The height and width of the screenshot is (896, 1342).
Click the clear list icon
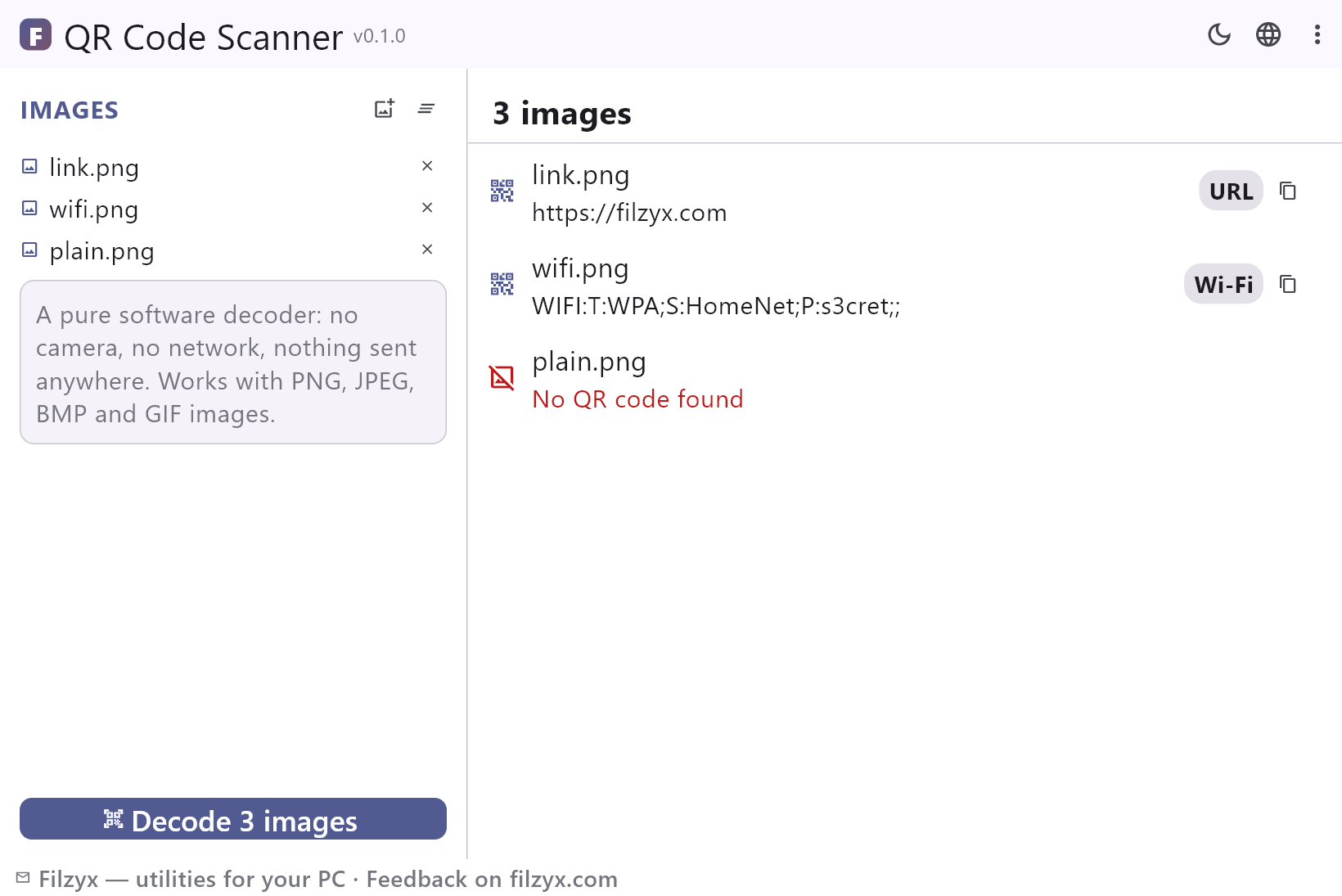(426, 109)
